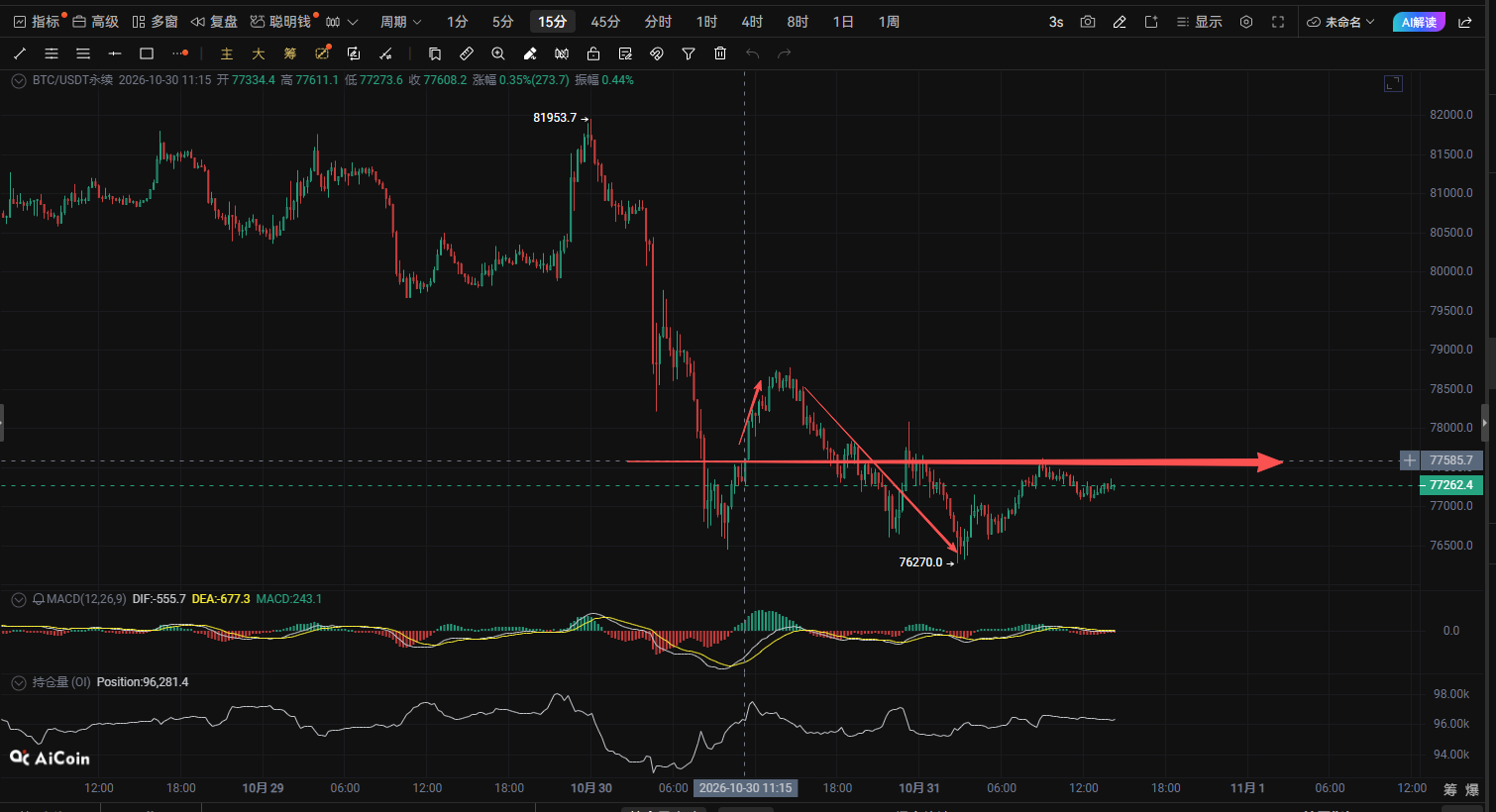The height and width of the screenshot is (812, 1496).
Task: Collapse the BTC/USDT main chart legend
Action: (x=19, y=81)
